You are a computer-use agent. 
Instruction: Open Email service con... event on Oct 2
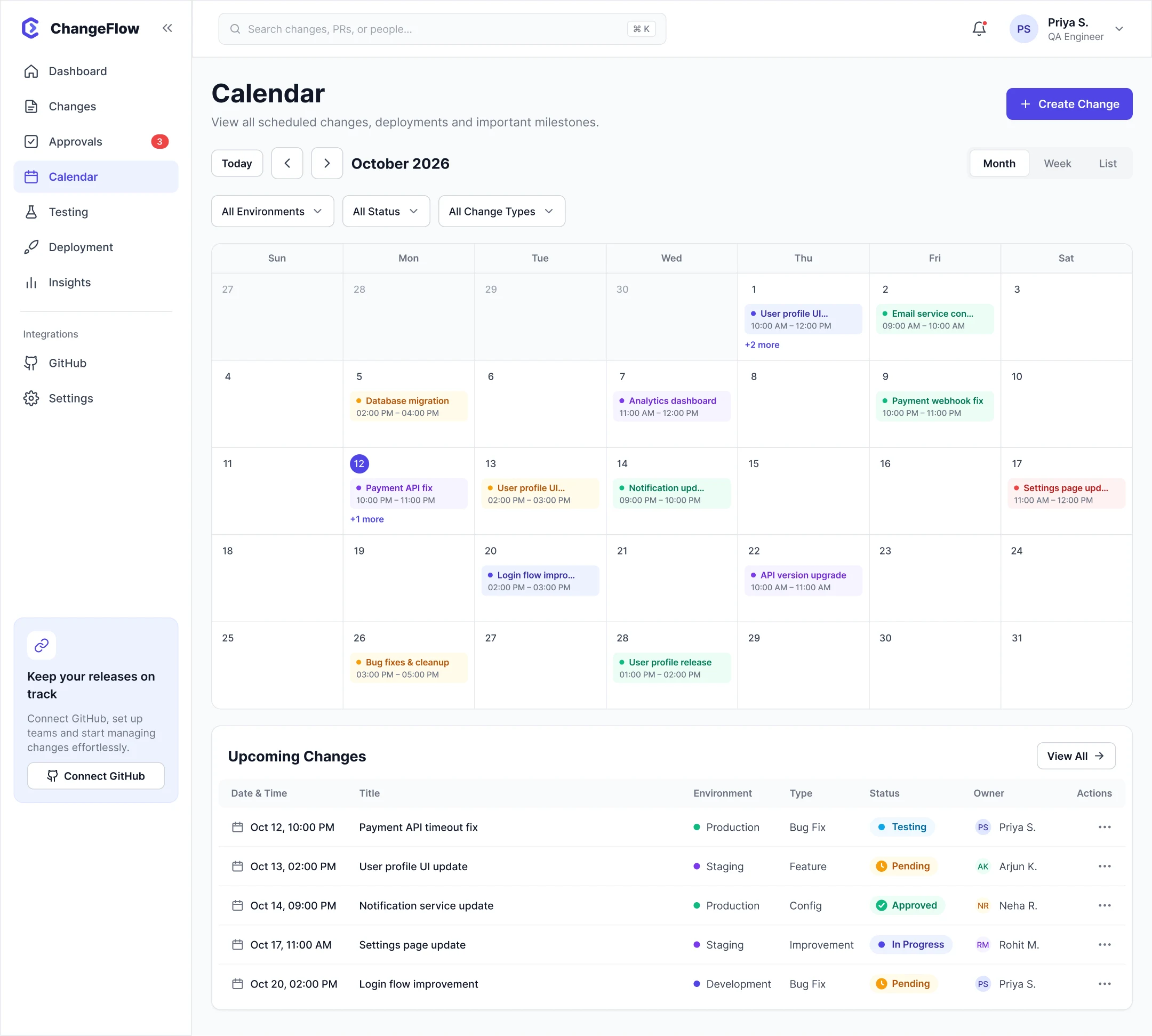point(934,319)
